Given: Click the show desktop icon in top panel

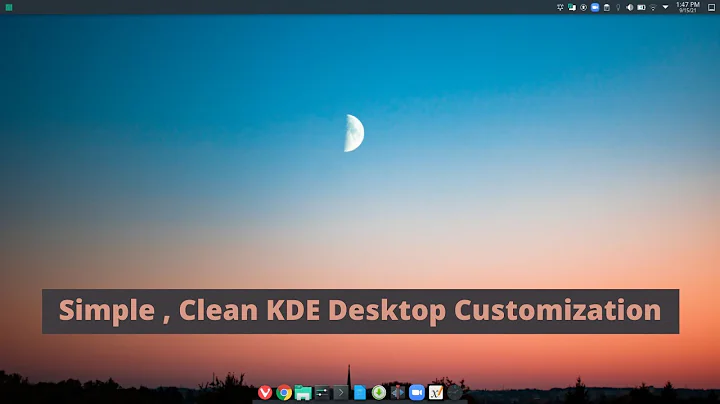Looking at the screenshot, I should pyautogui.click(x=711, y=7).
